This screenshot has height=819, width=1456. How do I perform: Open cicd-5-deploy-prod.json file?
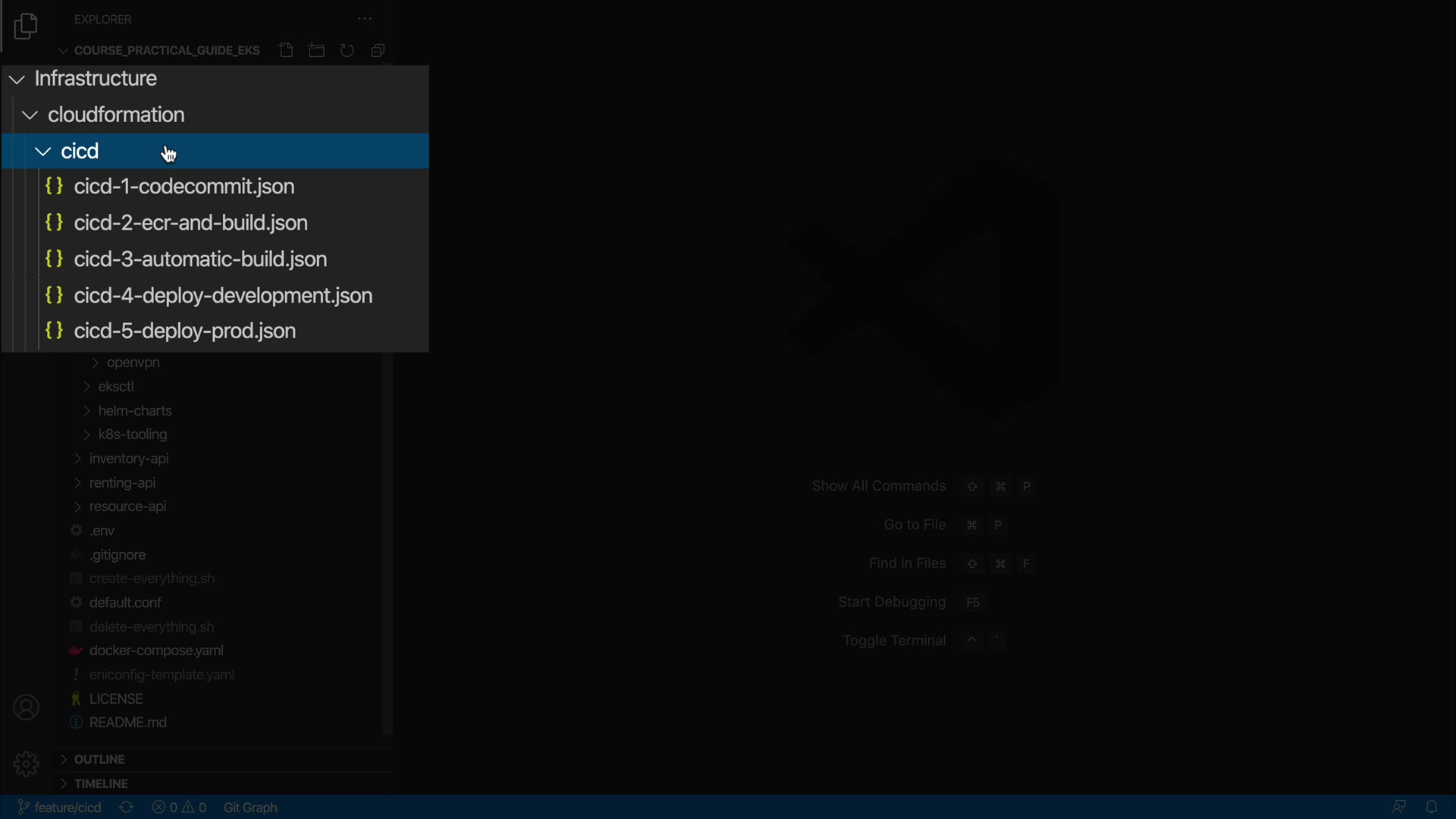[184, 331]
